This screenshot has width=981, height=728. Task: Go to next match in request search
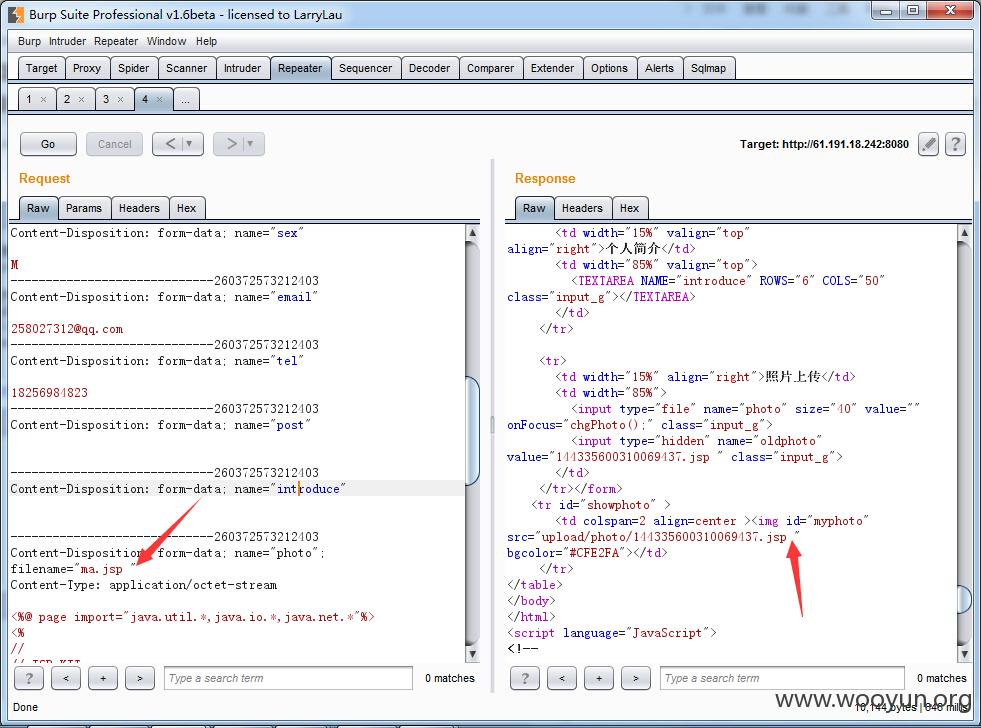140,678
